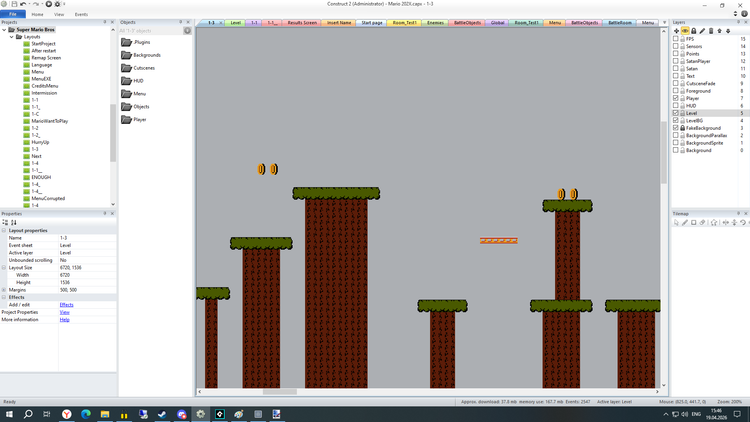Click the More information Help link

click(65, 320)
